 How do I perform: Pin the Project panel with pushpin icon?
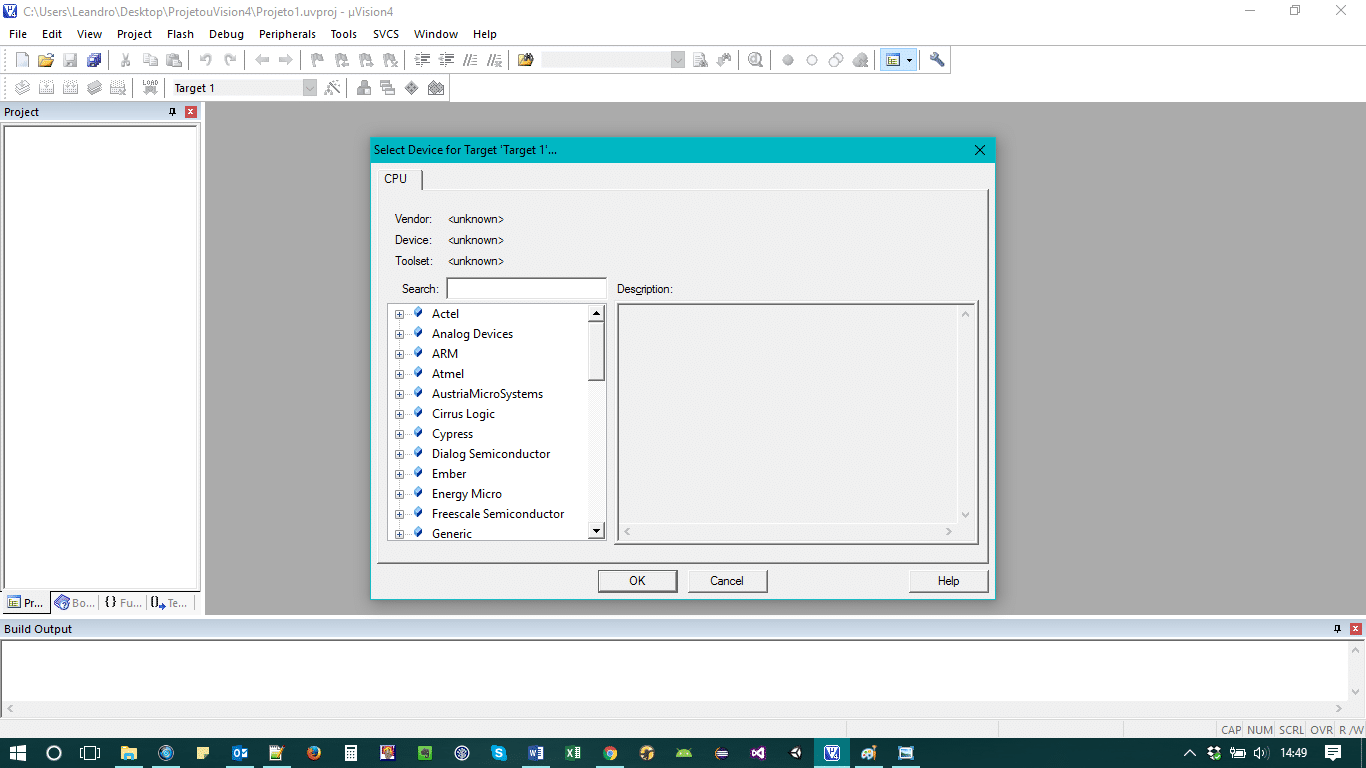pyautogui.click(x=172, y=112)
